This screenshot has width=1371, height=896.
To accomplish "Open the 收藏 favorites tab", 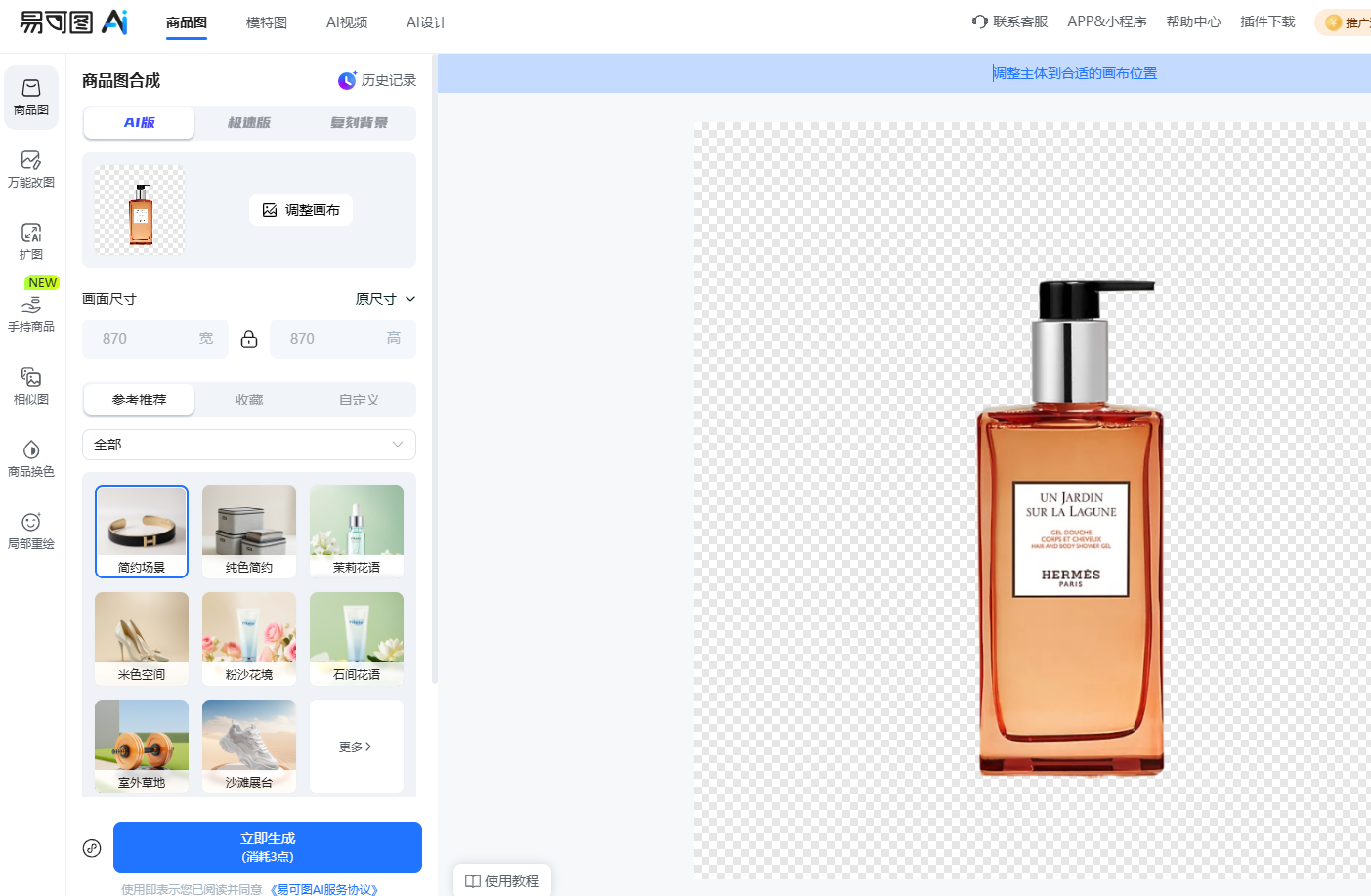I will click(249, 400).
